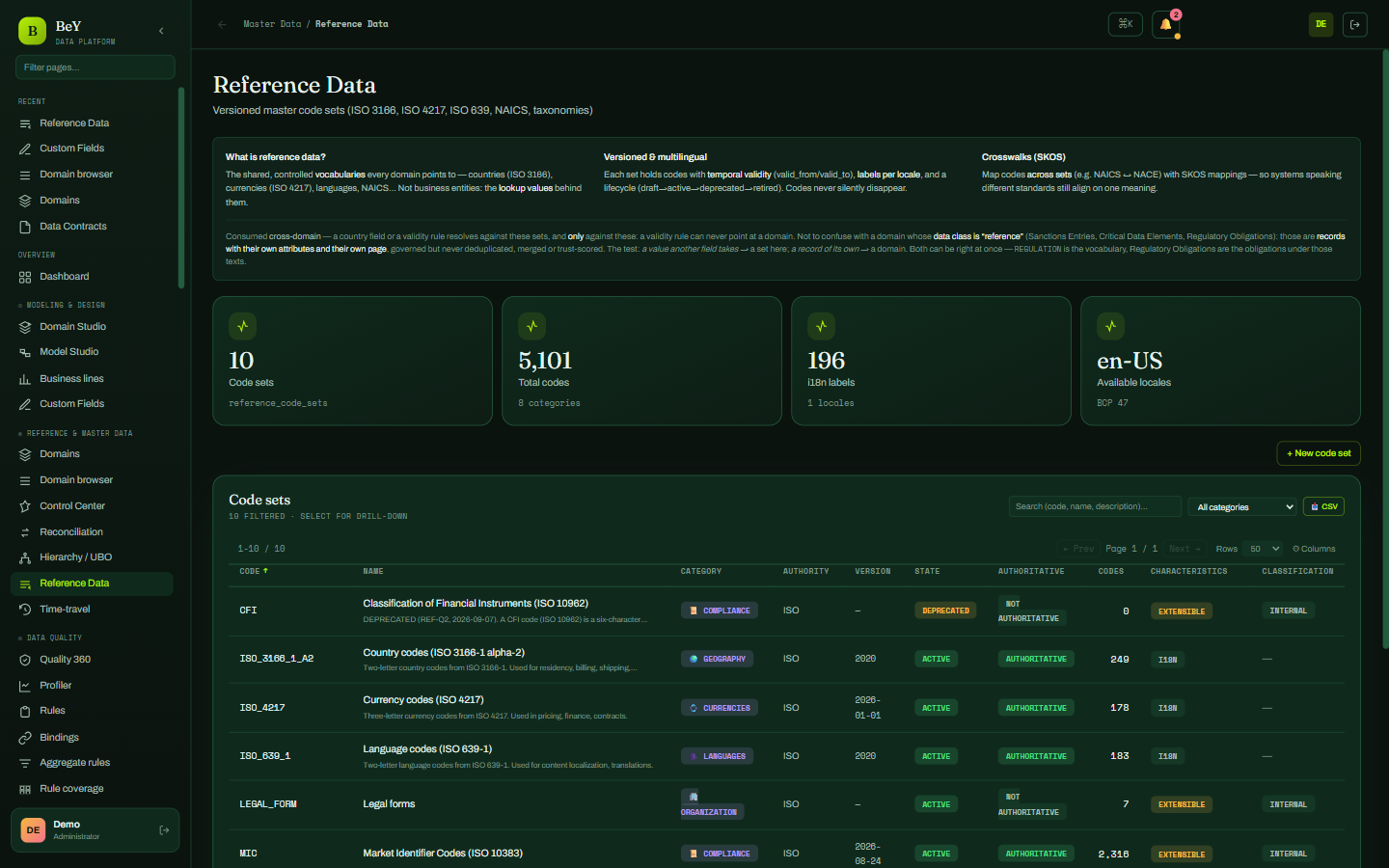The width and height of the screenshot is (1389, 868).
Task: Click the GEOGRAPHY category badge
Action: (717, 659)
